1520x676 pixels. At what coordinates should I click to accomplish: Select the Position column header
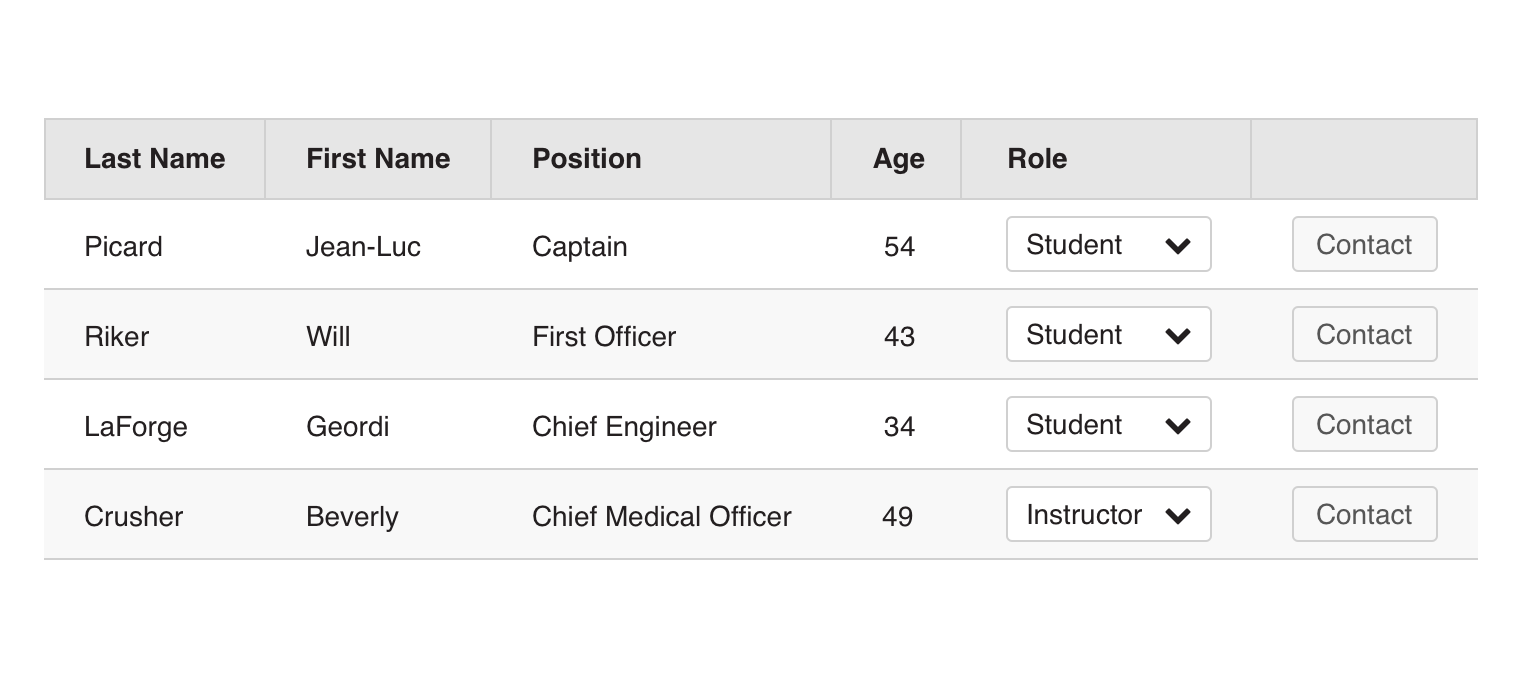587,159
